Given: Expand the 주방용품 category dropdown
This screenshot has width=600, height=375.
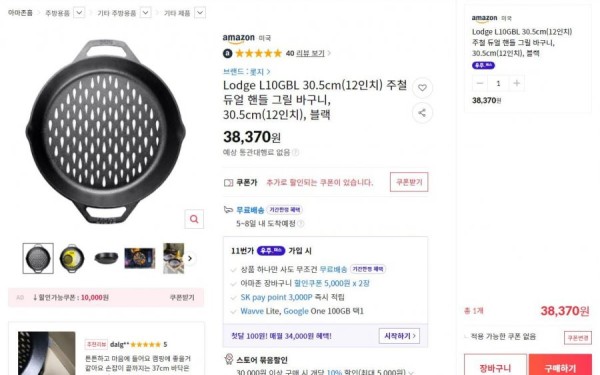Looking at the screenshot, I should pos(79,13).
